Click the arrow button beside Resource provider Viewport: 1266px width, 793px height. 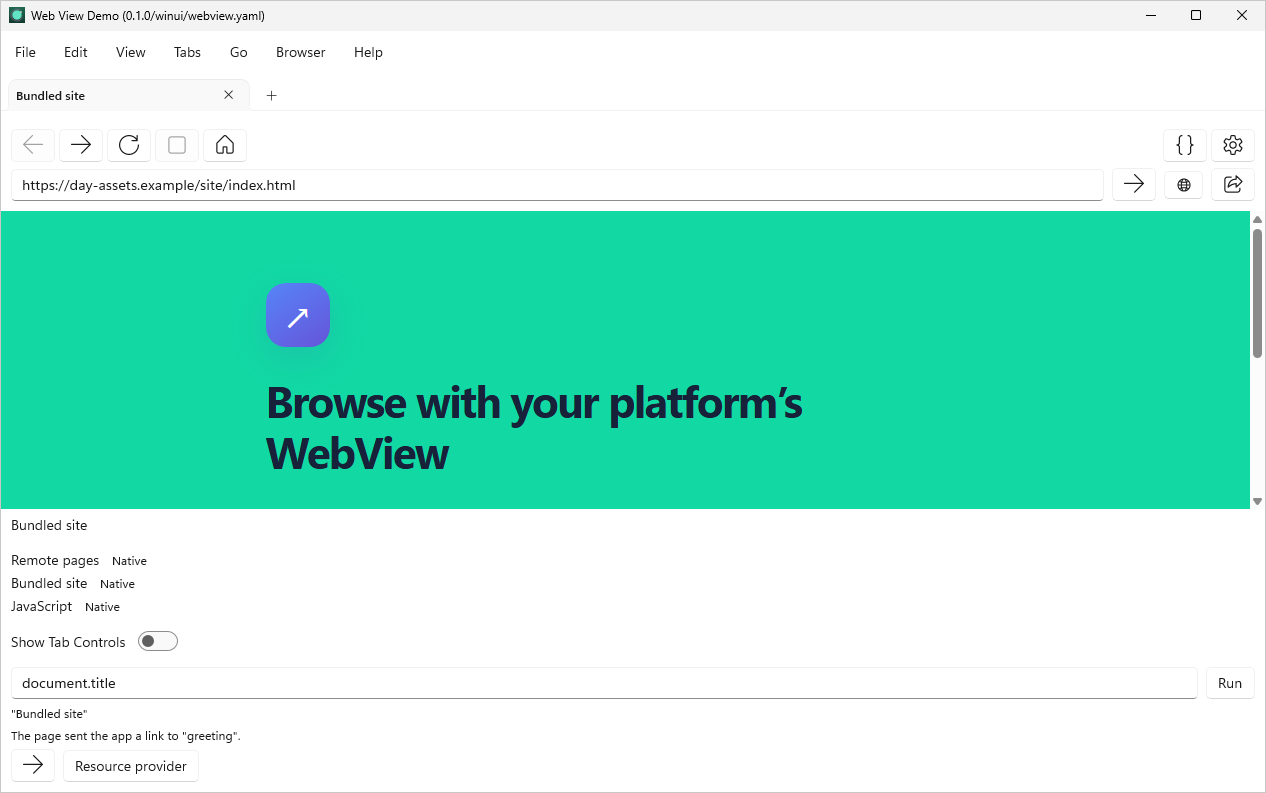click(33, 765)
